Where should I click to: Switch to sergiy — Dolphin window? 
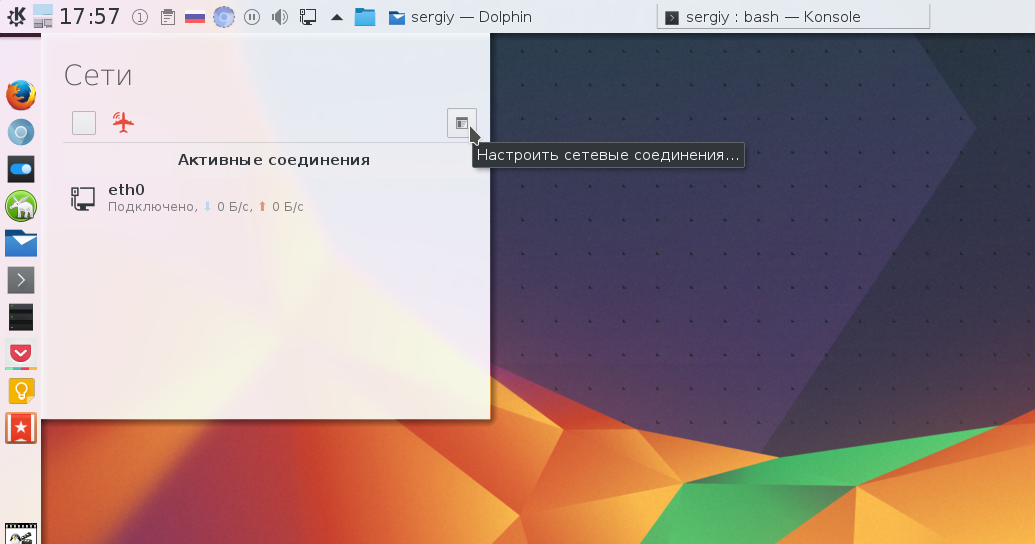(460, 17)
